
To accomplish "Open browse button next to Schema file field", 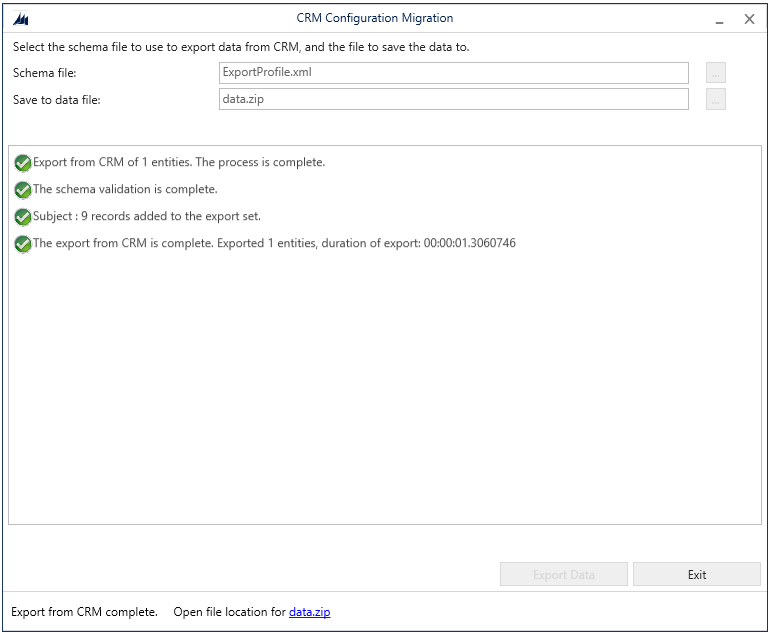I will click(715, 73).
